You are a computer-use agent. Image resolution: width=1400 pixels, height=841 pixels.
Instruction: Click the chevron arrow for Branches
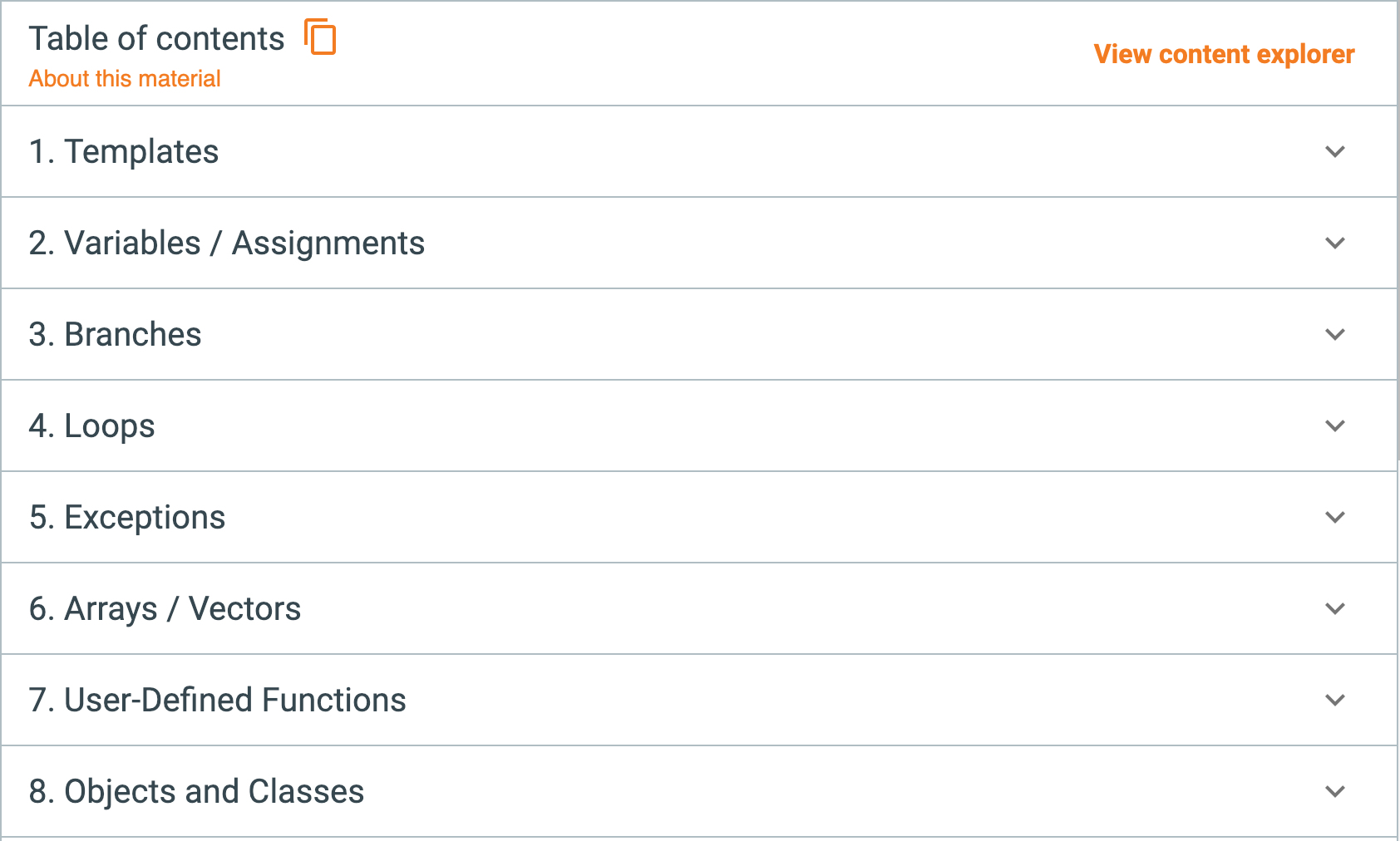1335,335
